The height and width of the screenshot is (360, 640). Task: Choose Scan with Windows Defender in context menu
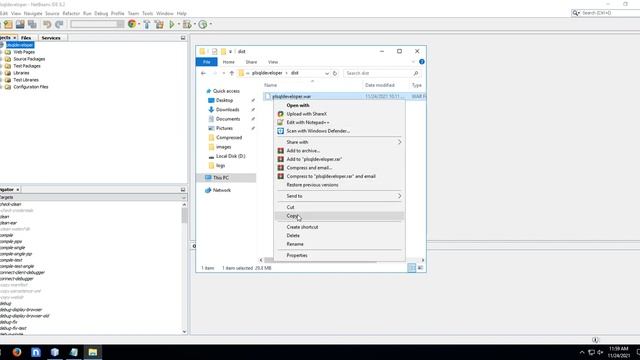click(x=318, y=131)
